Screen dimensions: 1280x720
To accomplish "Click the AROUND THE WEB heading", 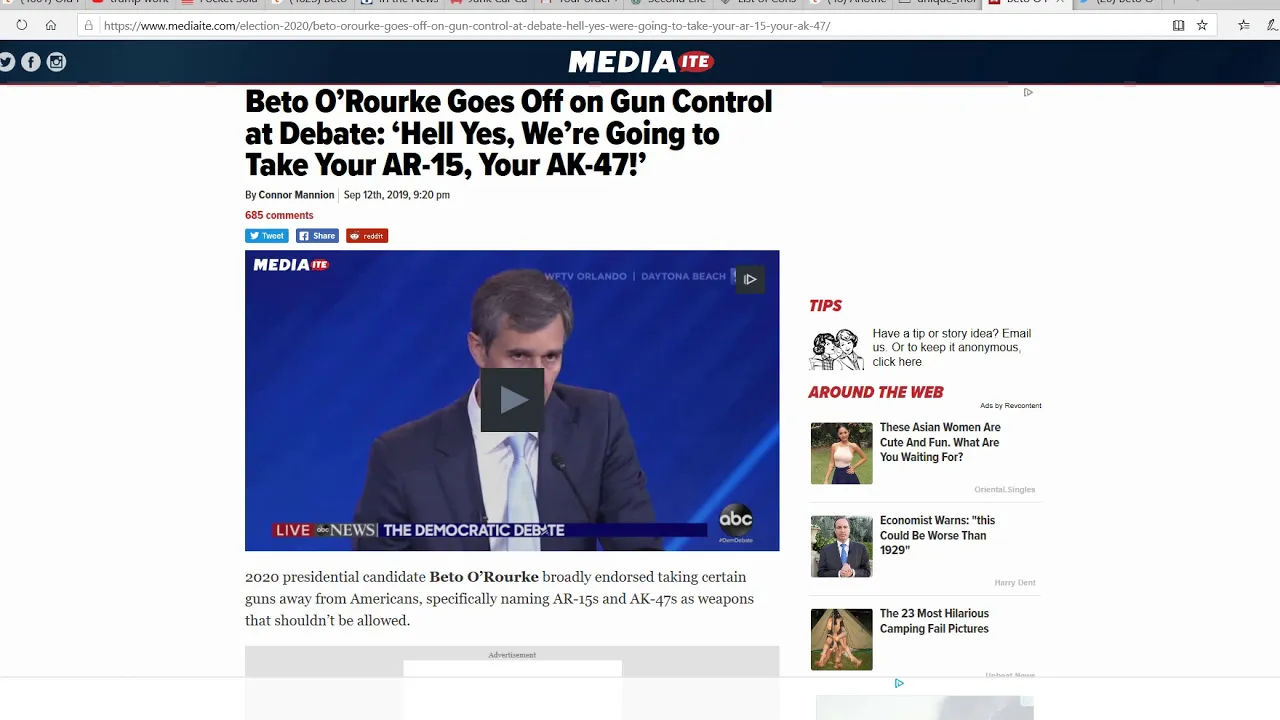I will tap(876, 392).
